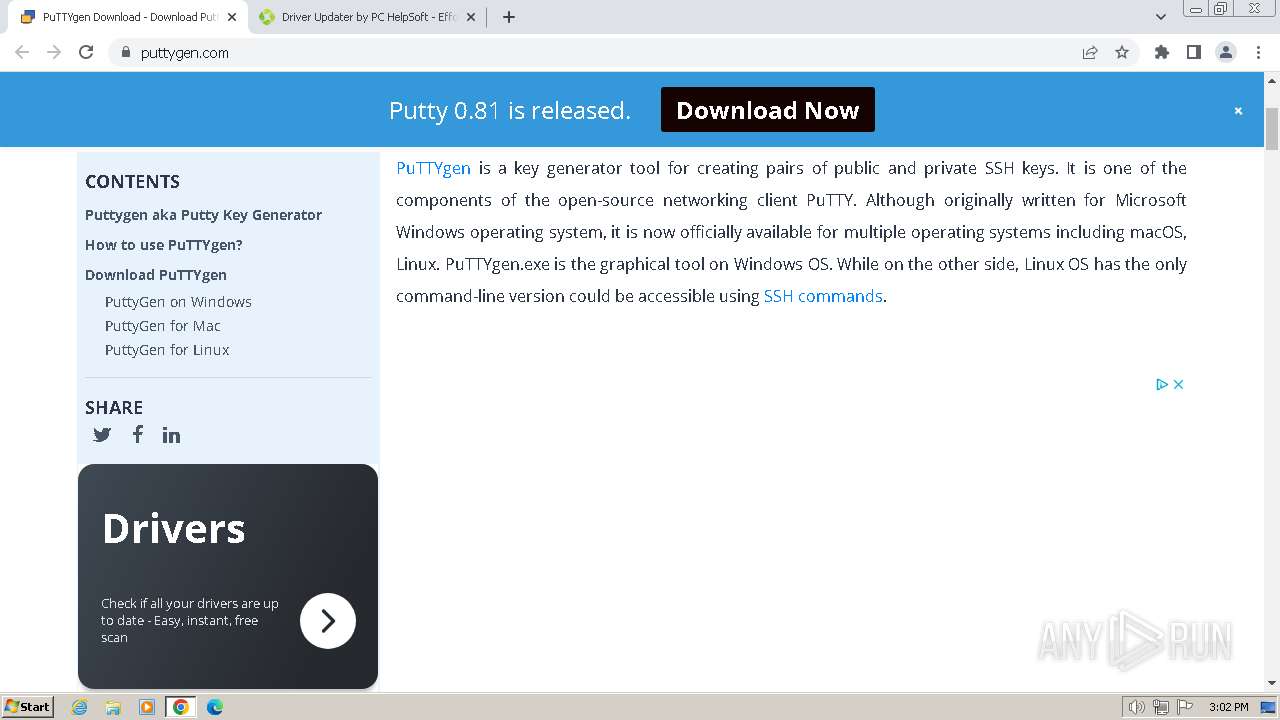Bookmark this page with the star

(x=1122, y=52)
